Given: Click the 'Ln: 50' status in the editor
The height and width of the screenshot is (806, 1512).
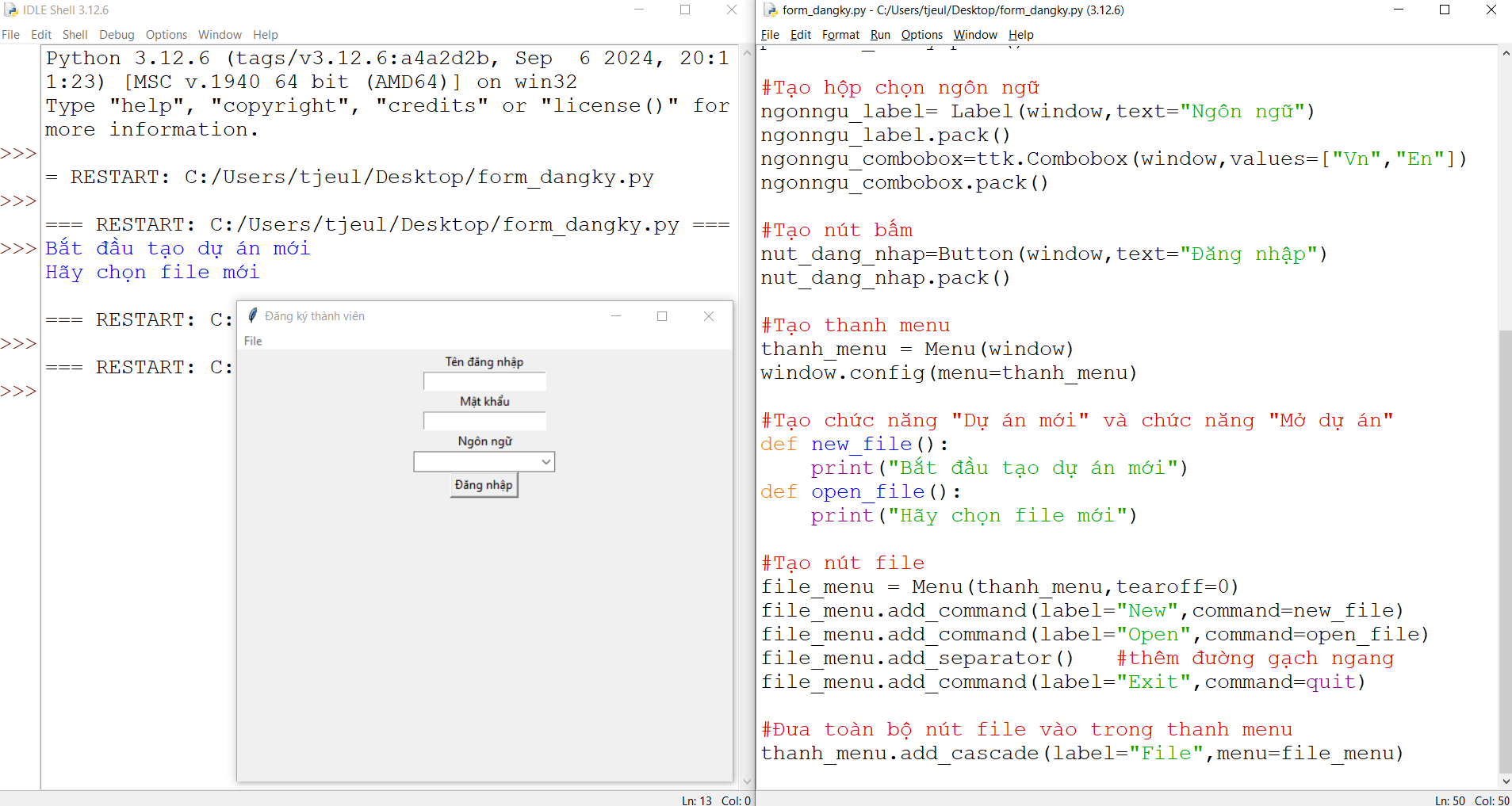Looking at the screenshot, I should 1449,800.
